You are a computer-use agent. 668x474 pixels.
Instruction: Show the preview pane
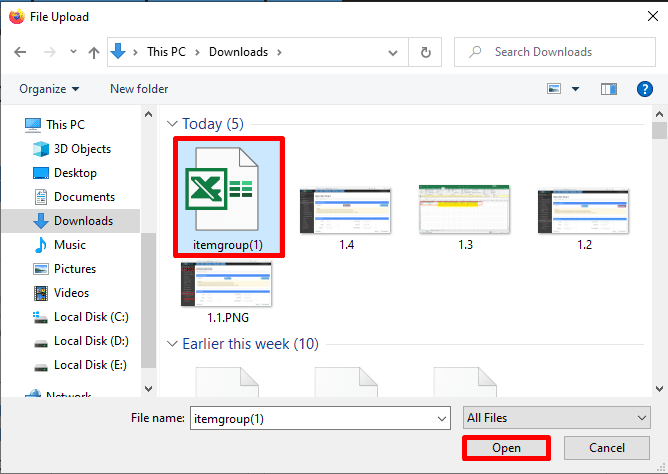point(609,89)
